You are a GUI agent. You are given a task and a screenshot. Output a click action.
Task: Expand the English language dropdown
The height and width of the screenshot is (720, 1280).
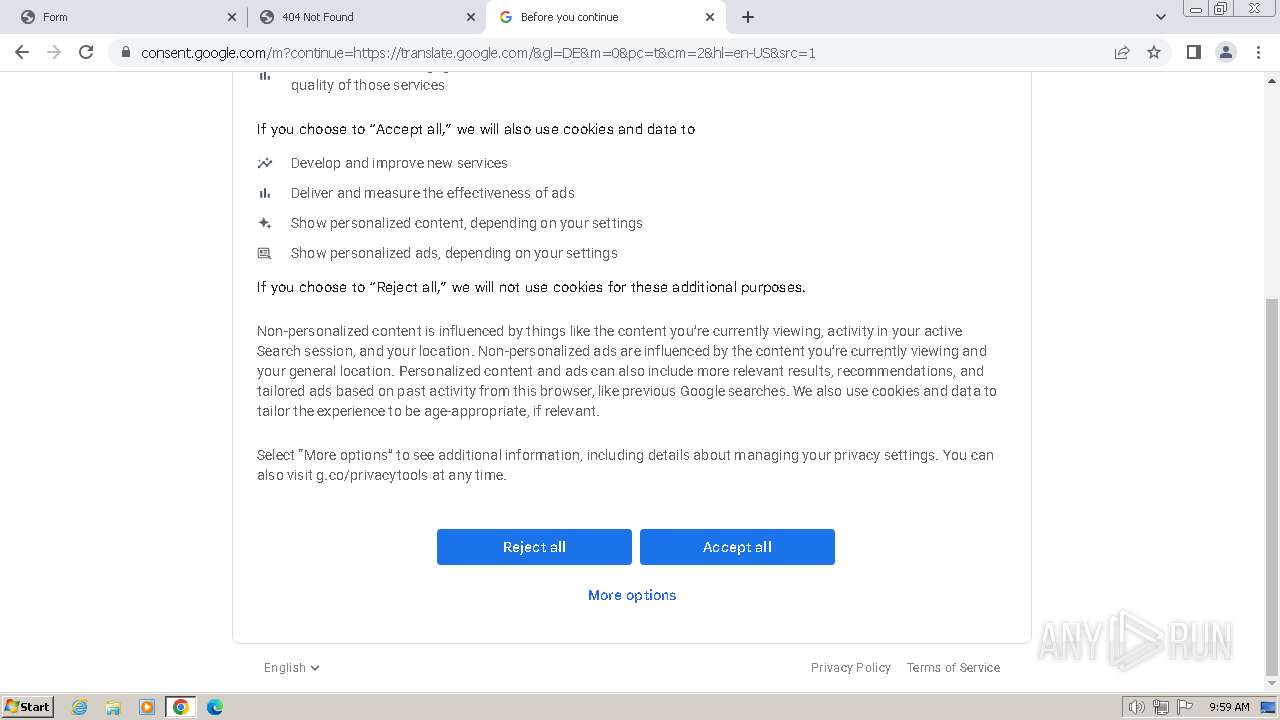pyautogui.click(x=291, y=668)
